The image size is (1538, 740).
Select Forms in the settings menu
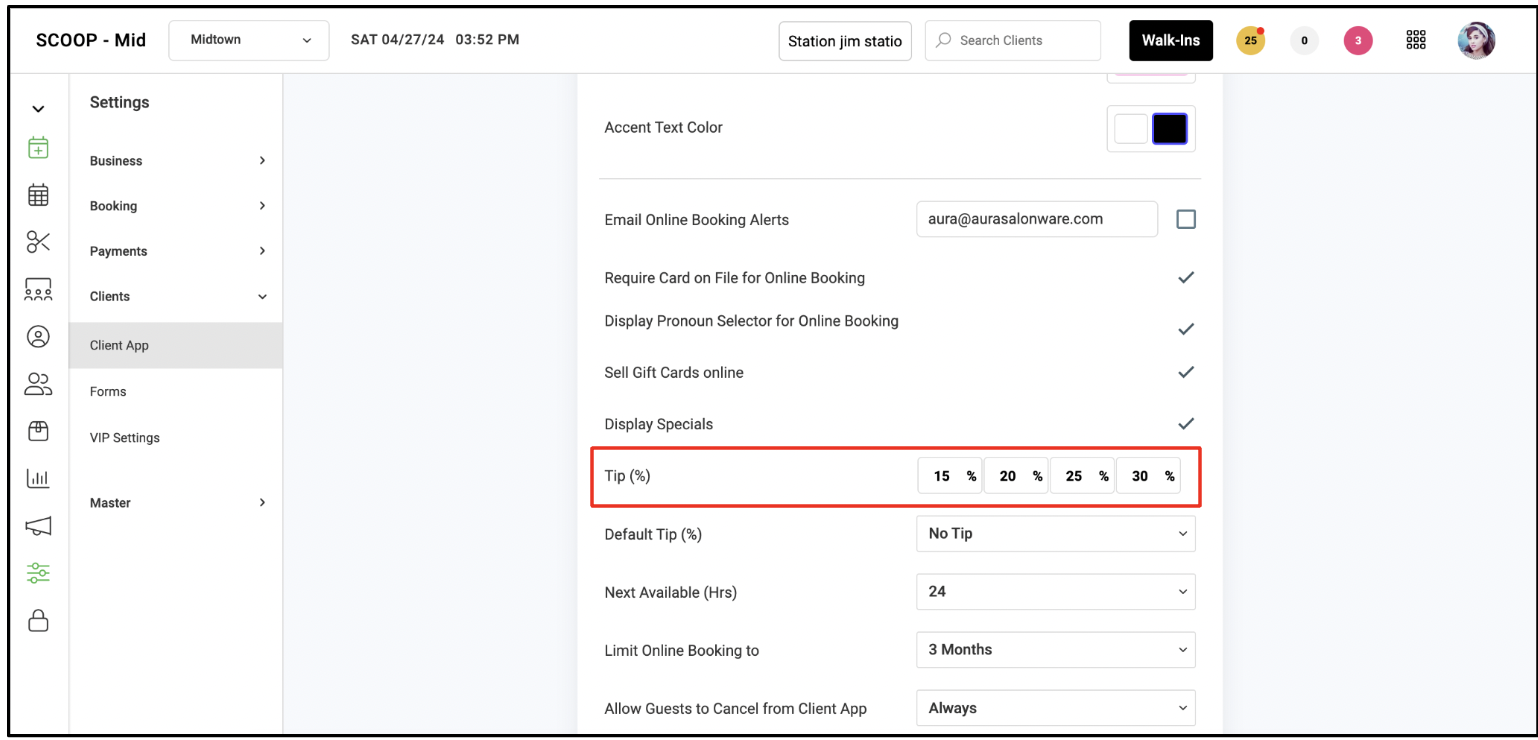pos(108,392)
